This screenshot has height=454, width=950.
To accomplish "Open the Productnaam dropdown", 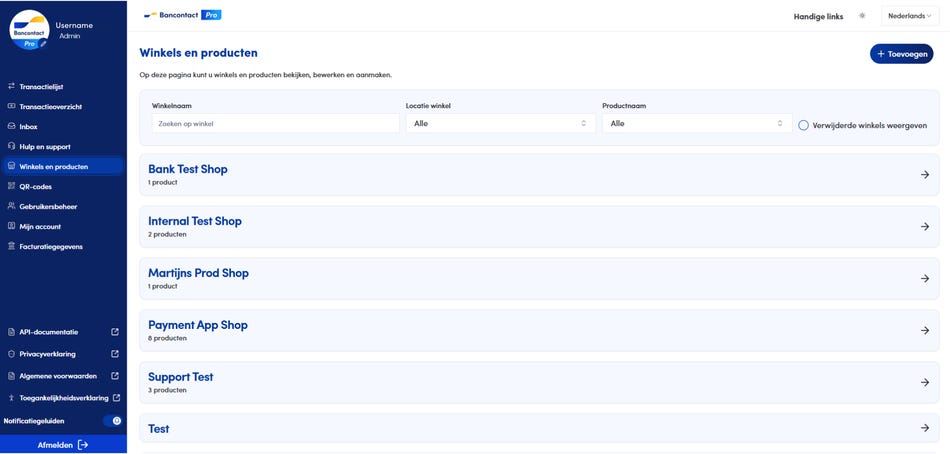I will (x=697, y=124).
